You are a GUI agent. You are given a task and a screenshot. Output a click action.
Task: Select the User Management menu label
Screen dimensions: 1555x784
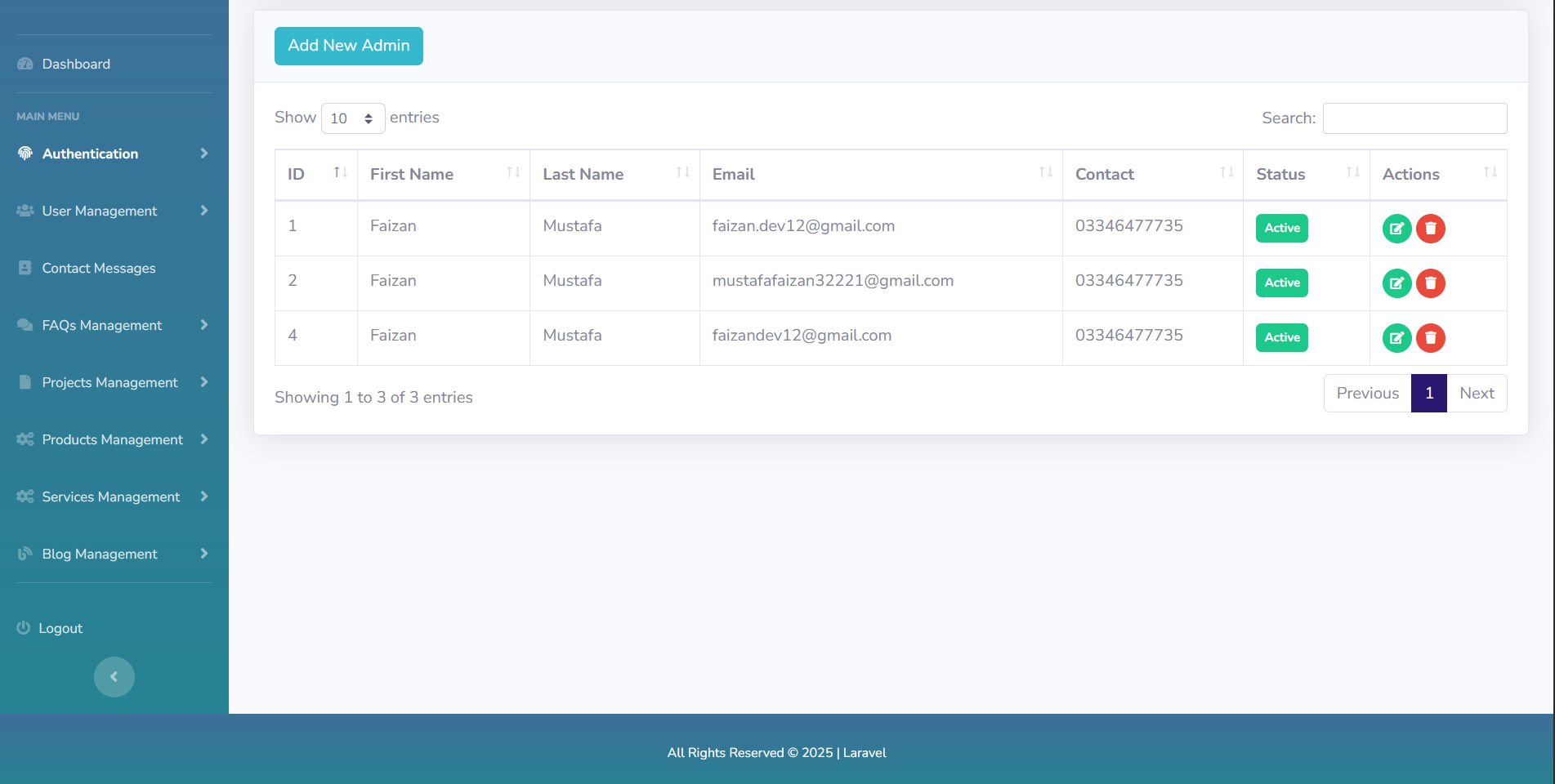[x=100, y=211]
